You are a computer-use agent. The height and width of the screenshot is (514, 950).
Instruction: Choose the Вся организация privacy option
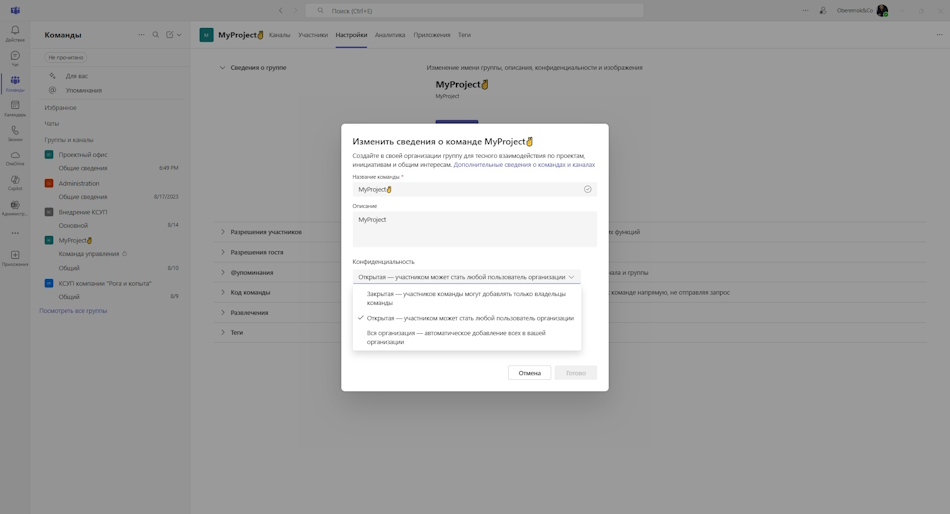[x=467, y=337]
